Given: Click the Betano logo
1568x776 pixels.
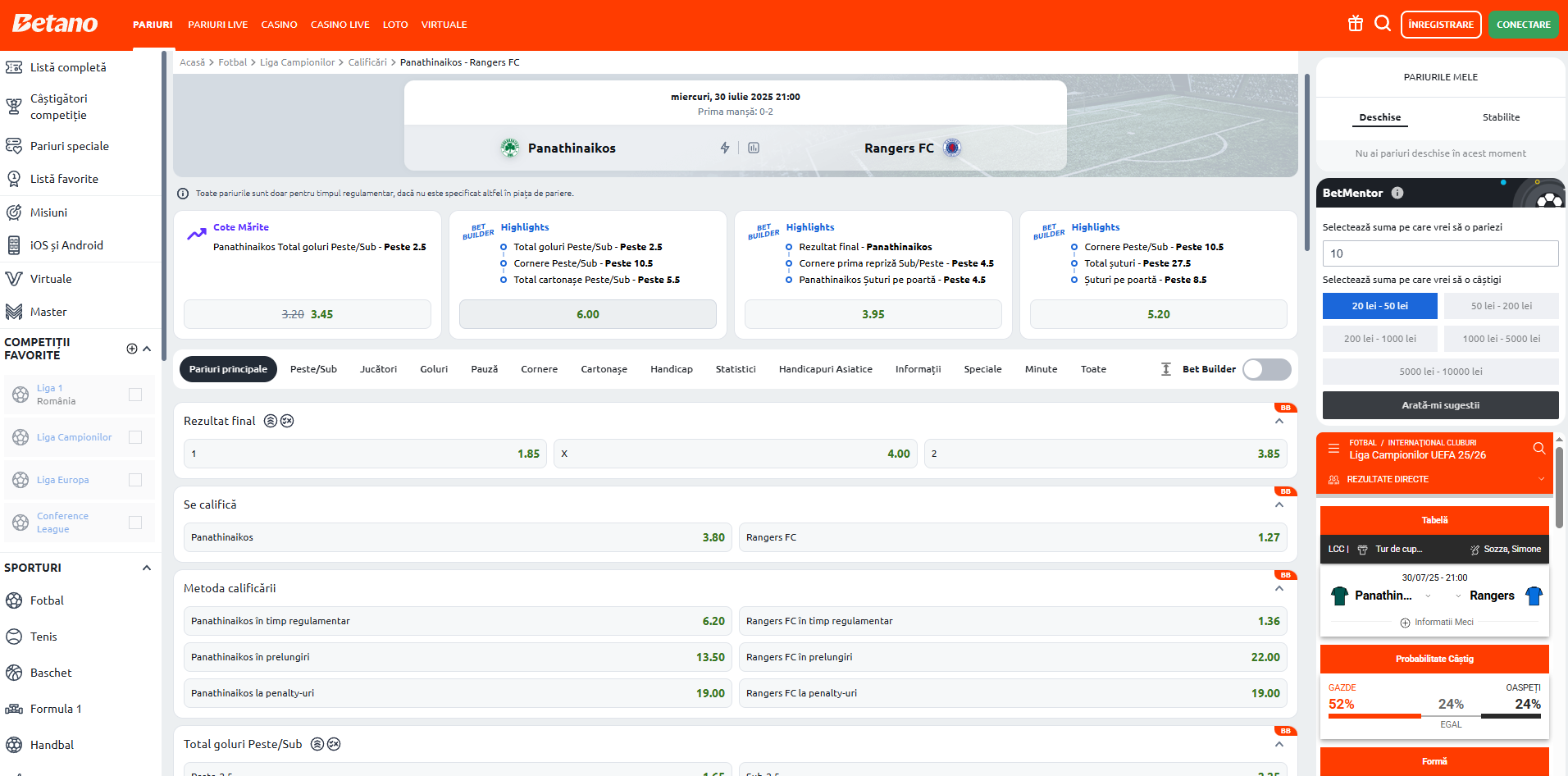Looking at the screenshot, I should coord(55,24).
